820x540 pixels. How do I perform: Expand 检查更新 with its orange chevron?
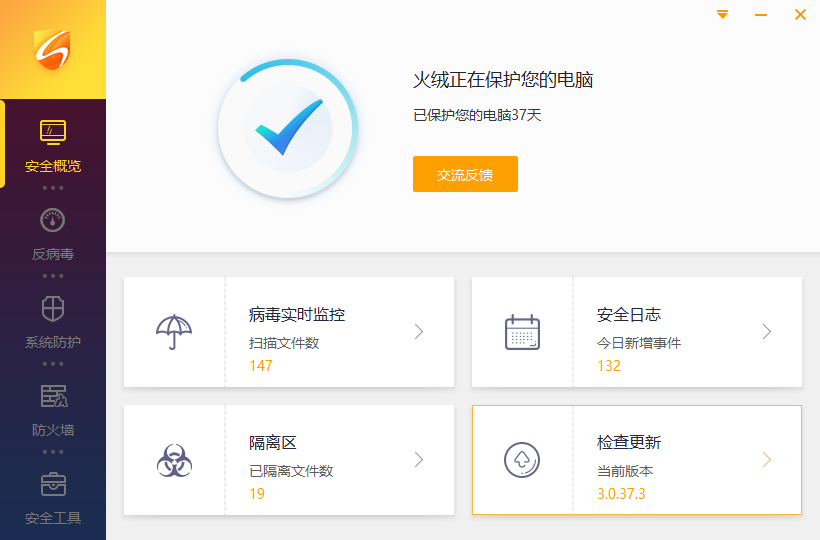pyautogui.click(x=767, y=460)
